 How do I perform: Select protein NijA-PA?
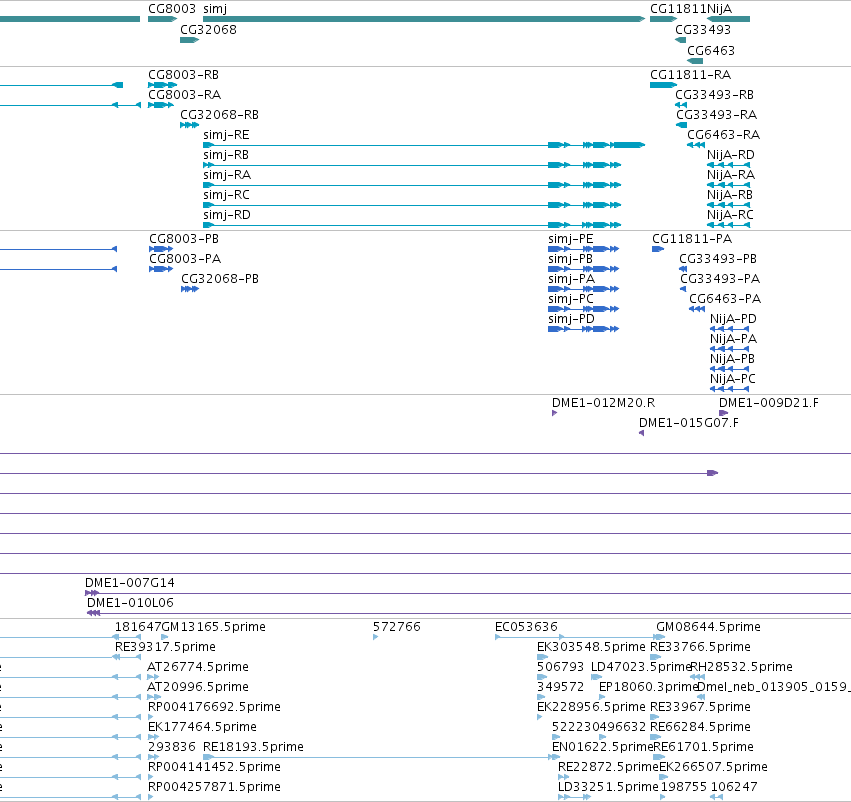tap(733, 339)
